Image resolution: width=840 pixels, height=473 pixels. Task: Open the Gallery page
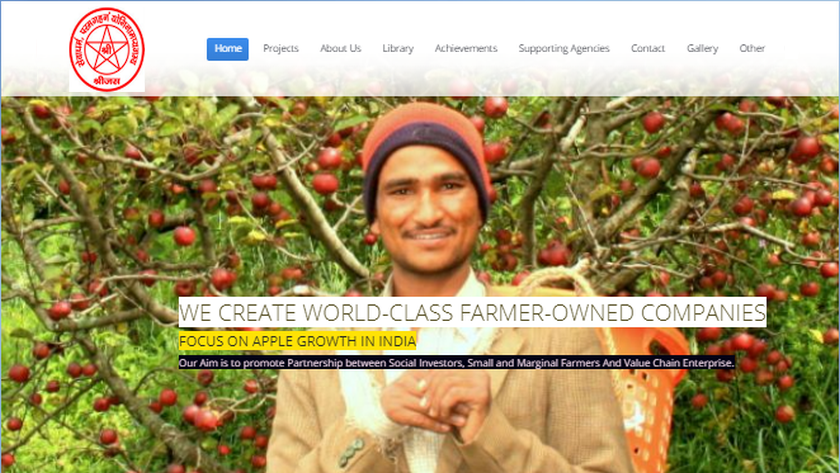(702, 49)
